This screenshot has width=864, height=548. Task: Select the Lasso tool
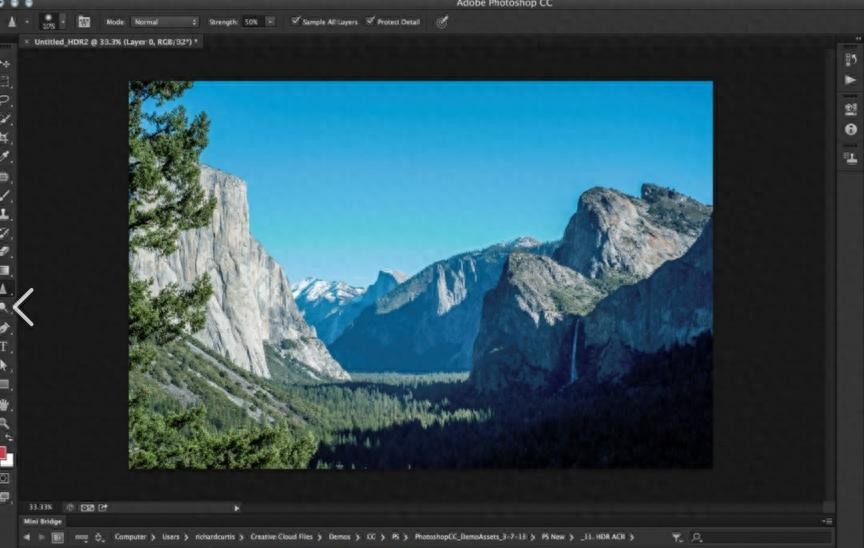pyautogui.click(x=5, y=100)
